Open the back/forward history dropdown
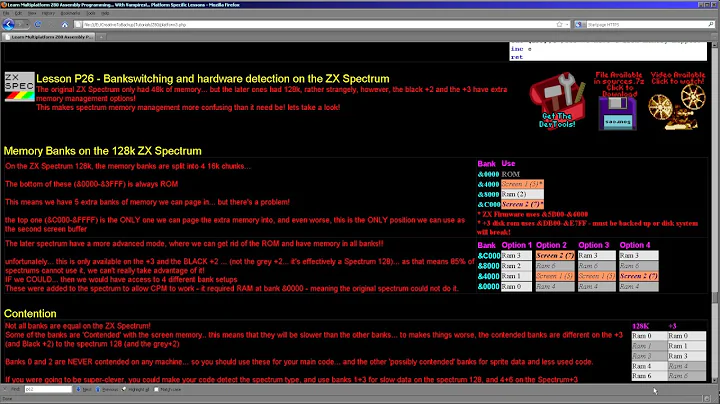 [x=27, y=24]
